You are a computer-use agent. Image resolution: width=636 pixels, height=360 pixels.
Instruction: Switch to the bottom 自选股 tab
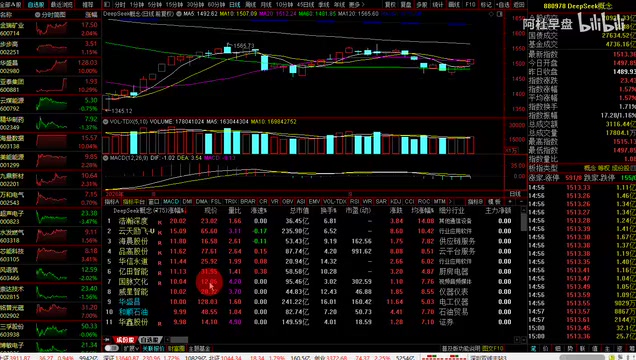(150, 340)
